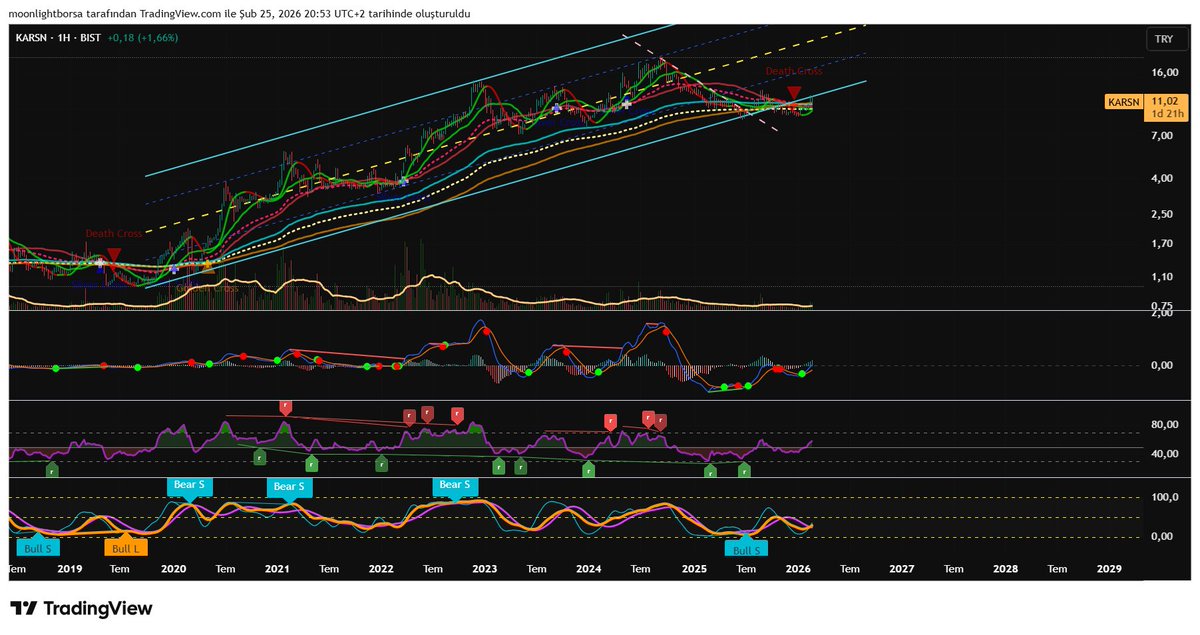Click the orange Bull L tag
1200x635 pixels.
tap(126, 547)
